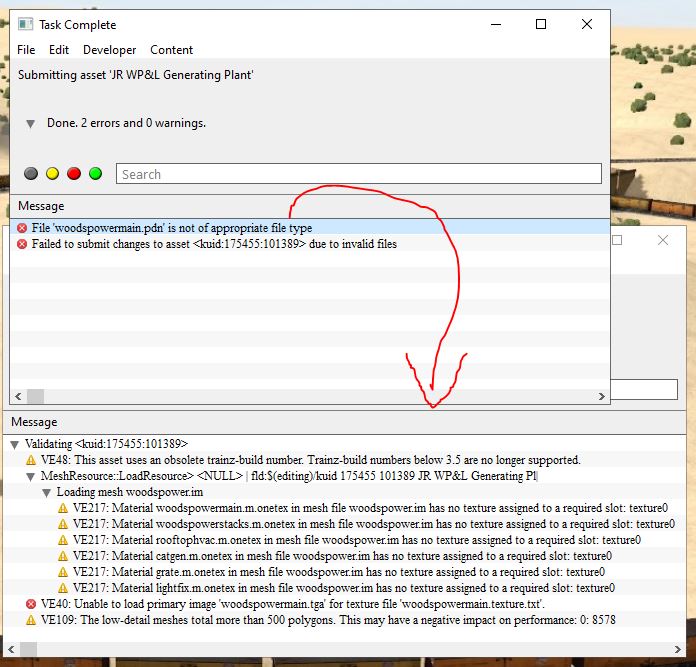Collapse the 'Done. 2 errors' disclosure triangle
The image size is (696, 667).
pos(30,124)
